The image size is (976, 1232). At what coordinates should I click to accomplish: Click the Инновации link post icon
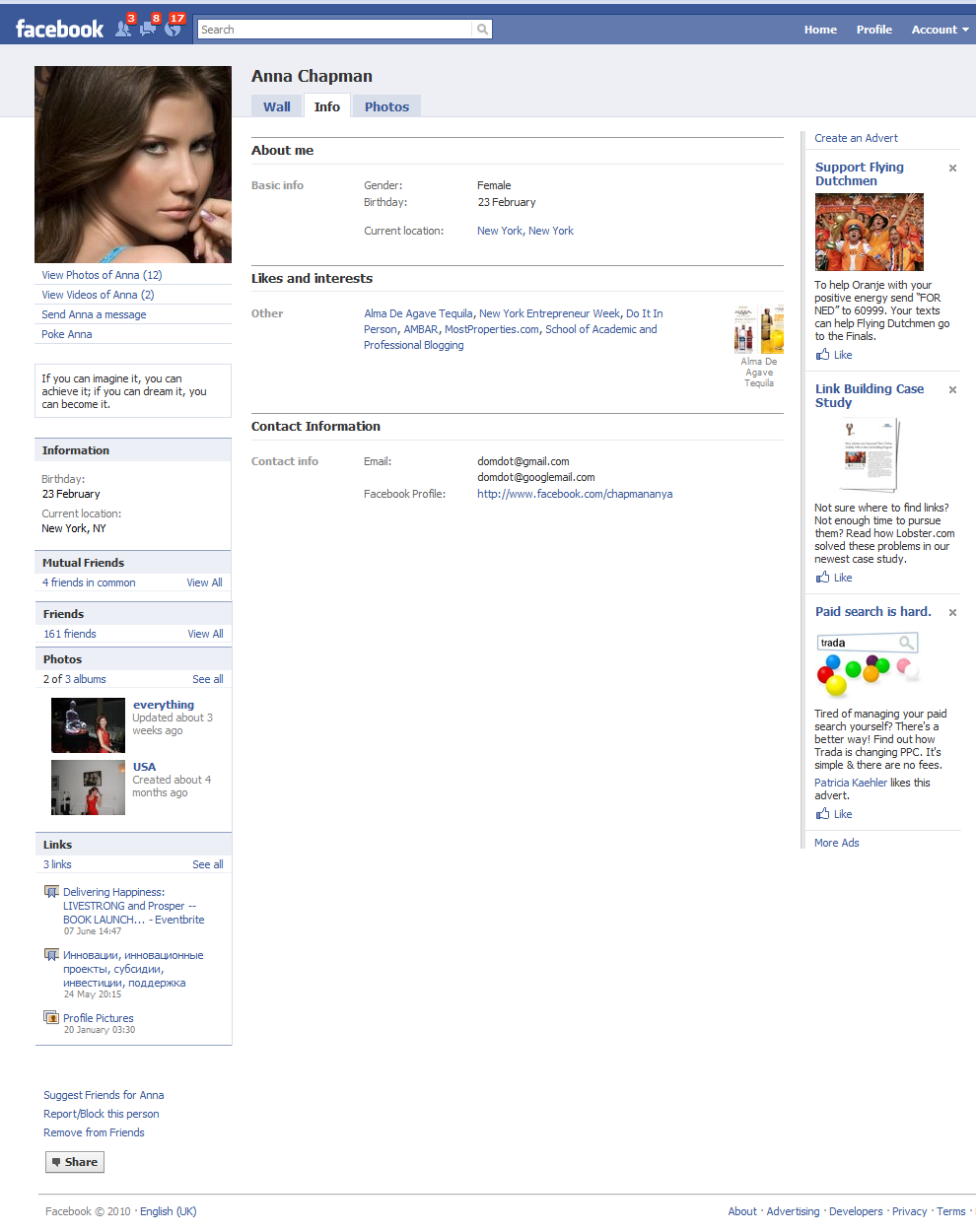click(x=51, y=955)
